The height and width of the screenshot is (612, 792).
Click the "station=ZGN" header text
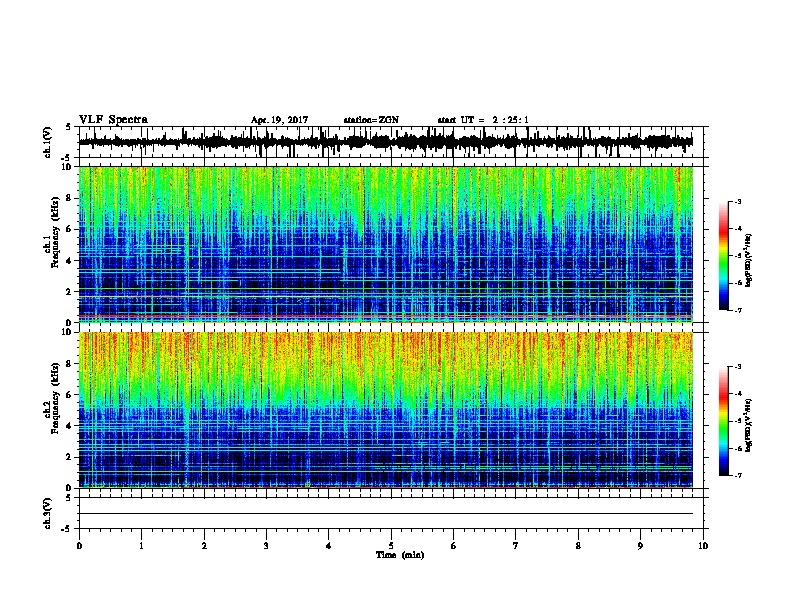tap(371, 120)
